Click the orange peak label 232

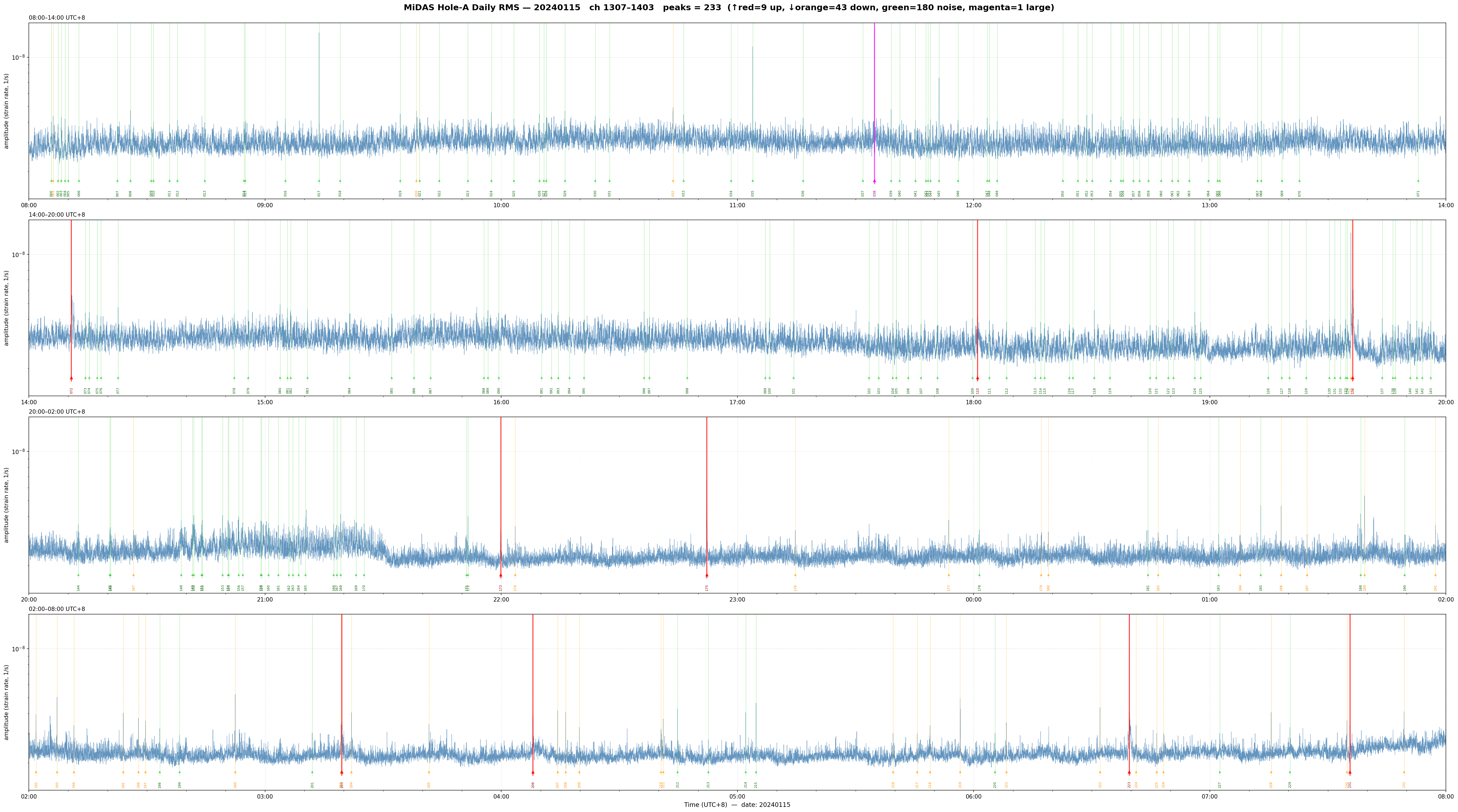tap(1404, 785)
